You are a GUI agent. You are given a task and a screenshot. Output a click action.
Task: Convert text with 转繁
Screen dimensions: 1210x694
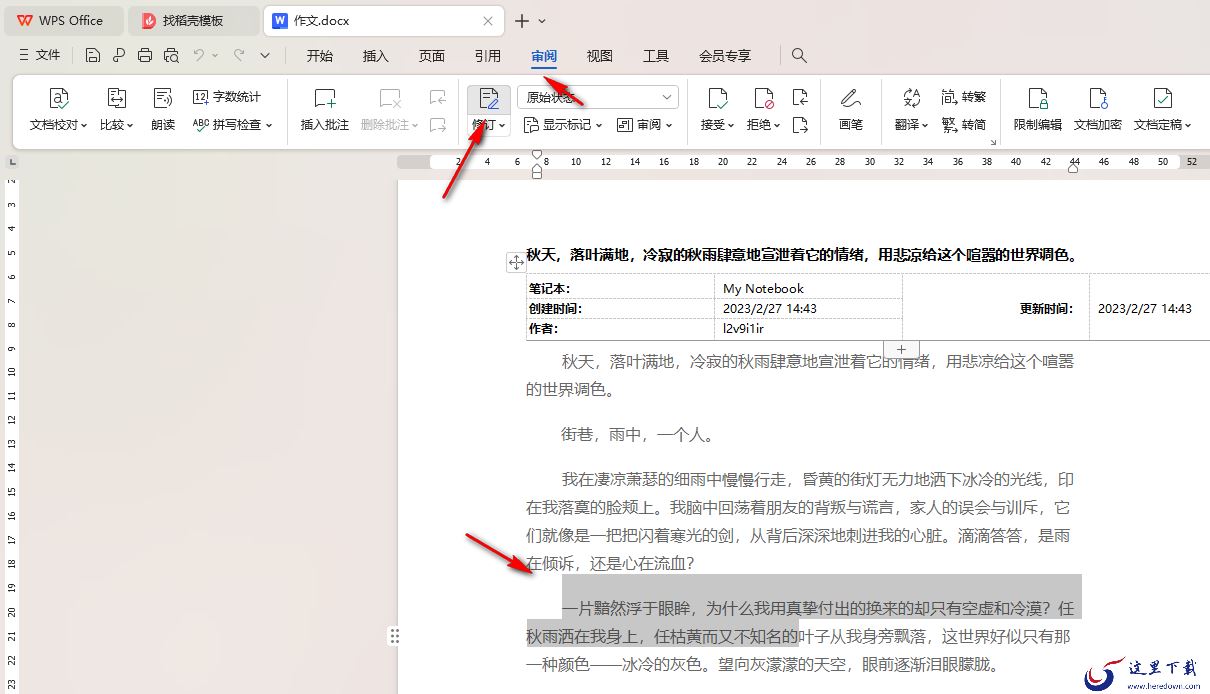point(964,97)
